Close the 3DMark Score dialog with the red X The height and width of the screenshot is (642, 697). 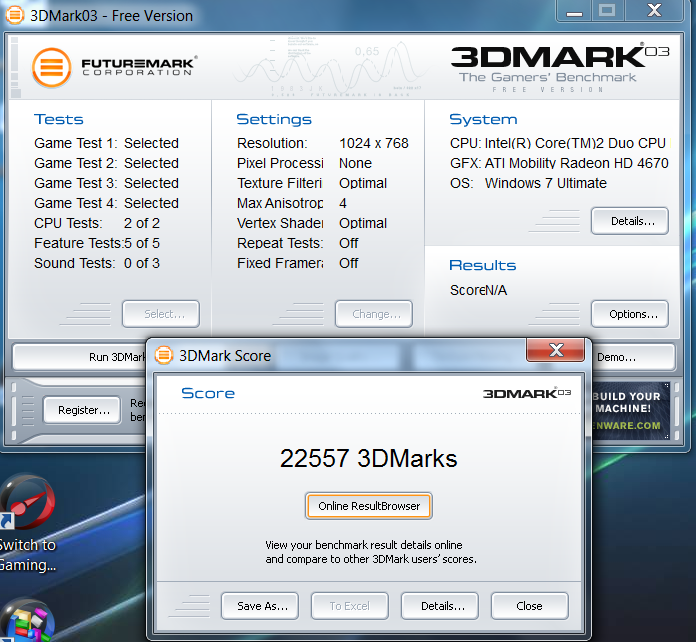(556, 350)
